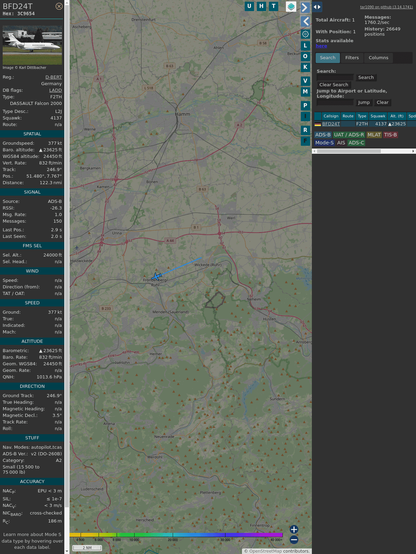The height and width of the screenshot is (554, 416).
Task: Toggle the H map button
Action: (x=261, y=6)
